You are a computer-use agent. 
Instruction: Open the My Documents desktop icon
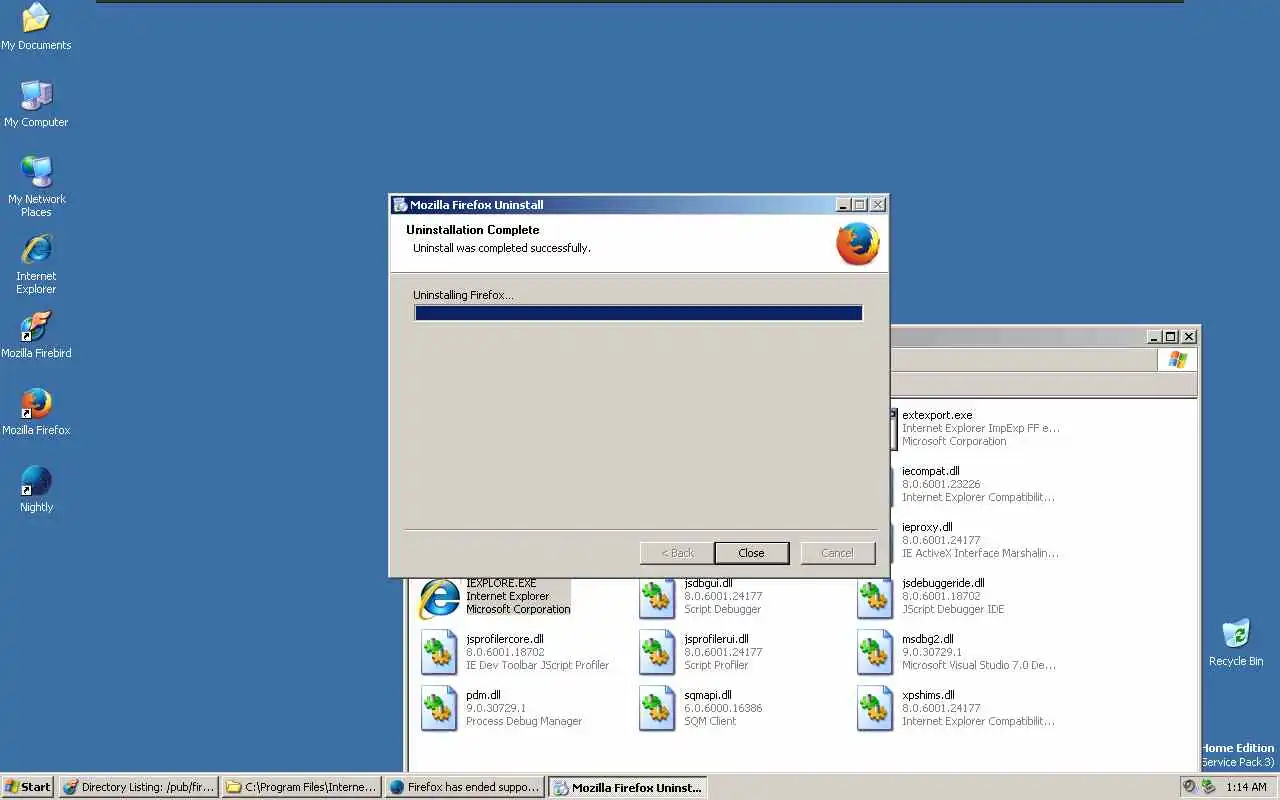pyautogui.click(x=36, y=27)
